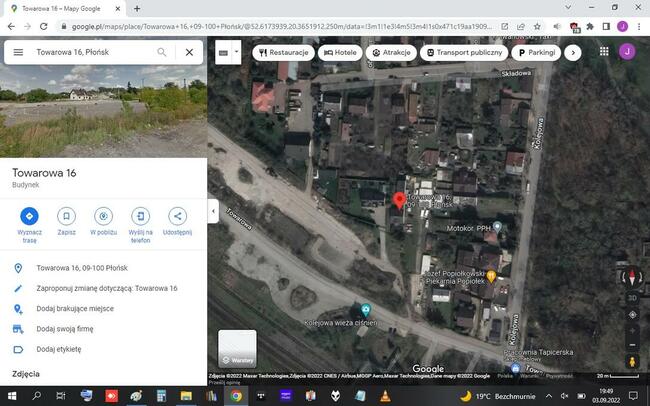The width and height of the screenshot is (650, 406).
Task: Select the Towarowa 16 – Mapy Google tab
Action: (66, 9)
